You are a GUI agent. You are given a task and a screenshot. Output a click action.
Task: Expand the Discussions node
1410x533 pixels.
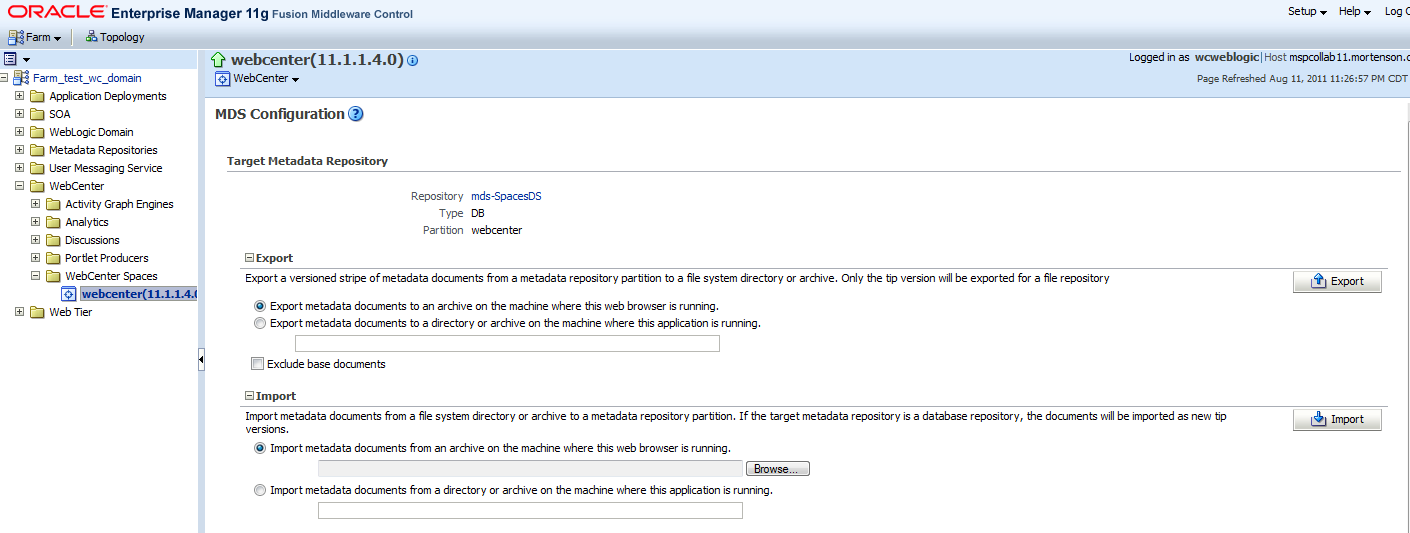coord(35,240)
